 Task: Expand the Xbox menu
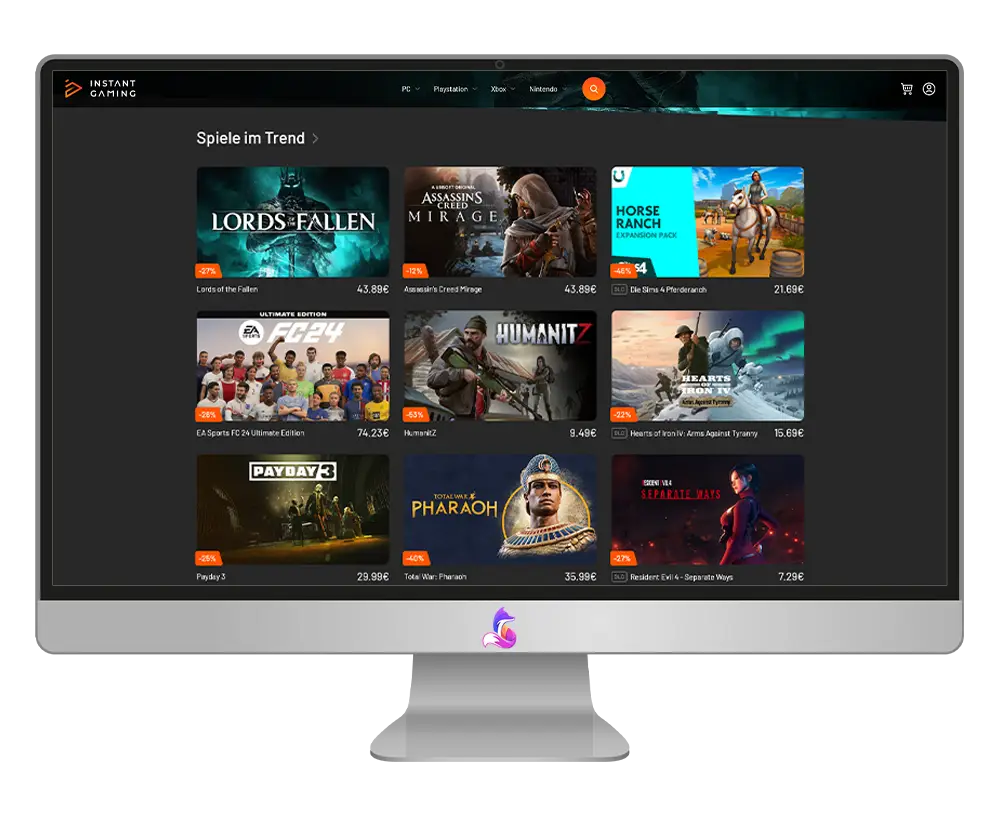tap(503, 89)
